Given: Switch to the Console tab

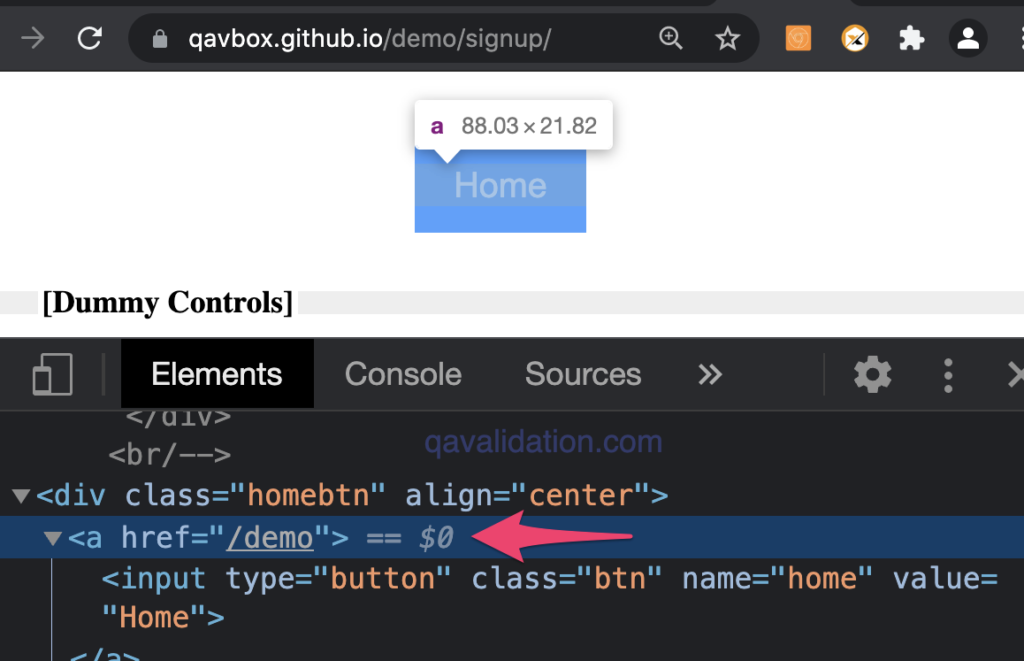Looking at the screenshot, I should (x=403, y=374).
